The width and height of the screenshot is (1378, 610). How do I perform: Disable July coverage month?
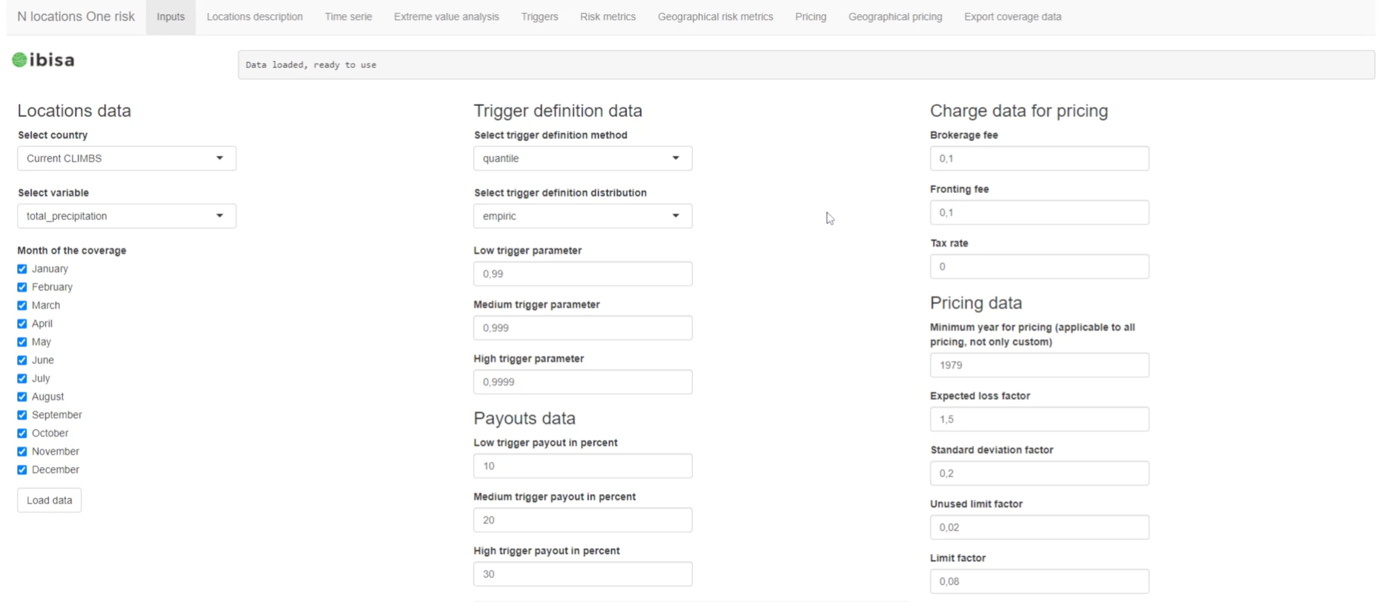pyautogui.click(x=22, y=378)
